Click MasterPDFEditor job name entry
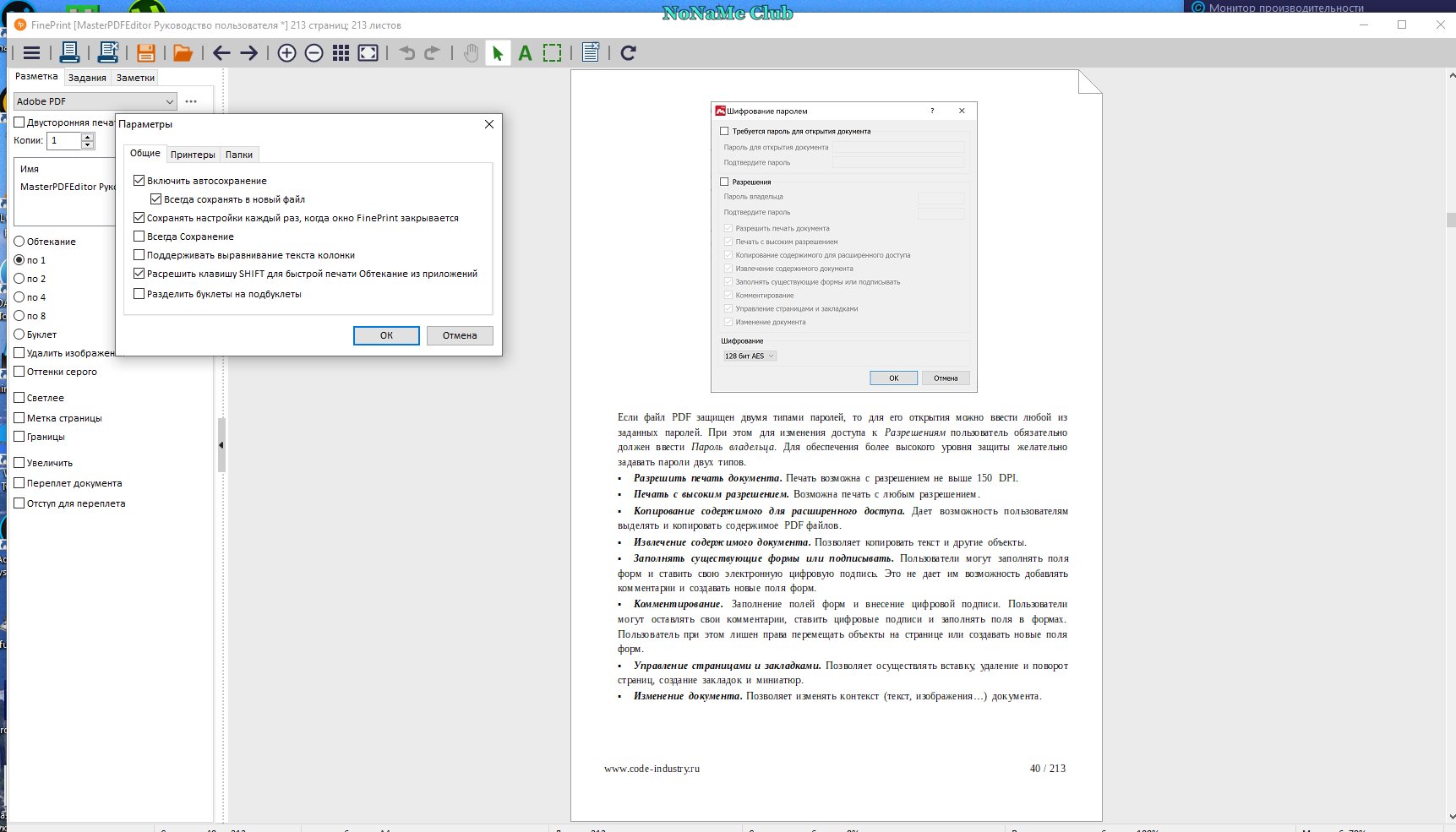The width and height of the screenshot is (1456, 832). [x=67, y=187]
